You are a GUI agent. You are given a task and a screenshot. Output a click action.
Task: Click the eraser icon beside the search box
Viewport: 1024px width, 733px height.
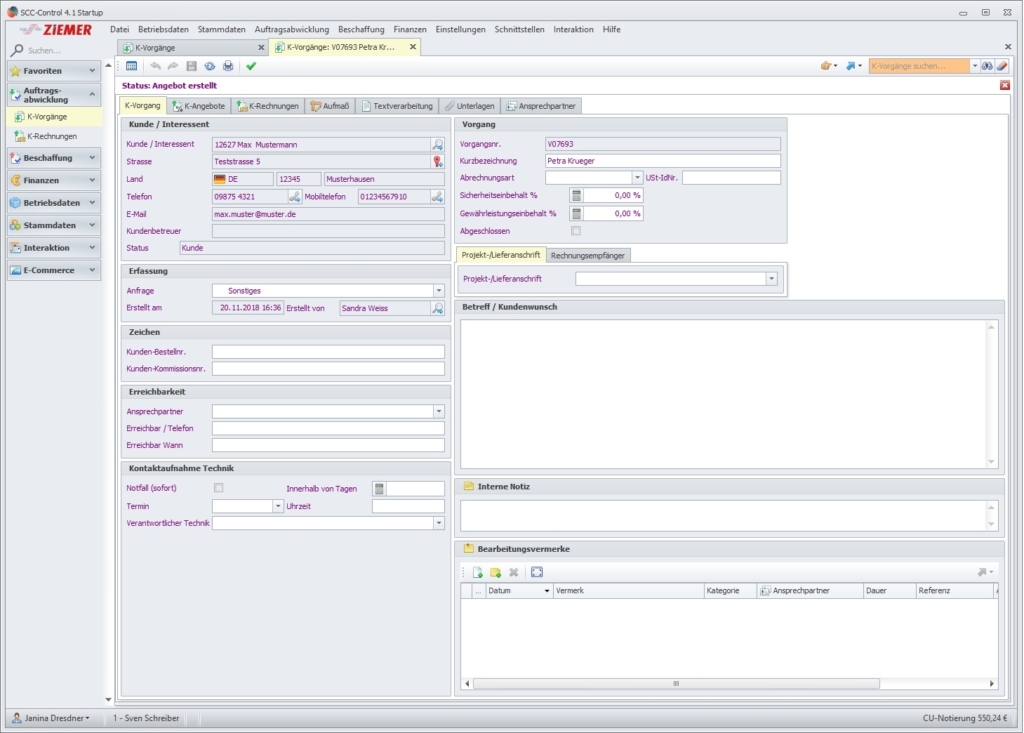pyautogui.click(x=1002, y=66)
